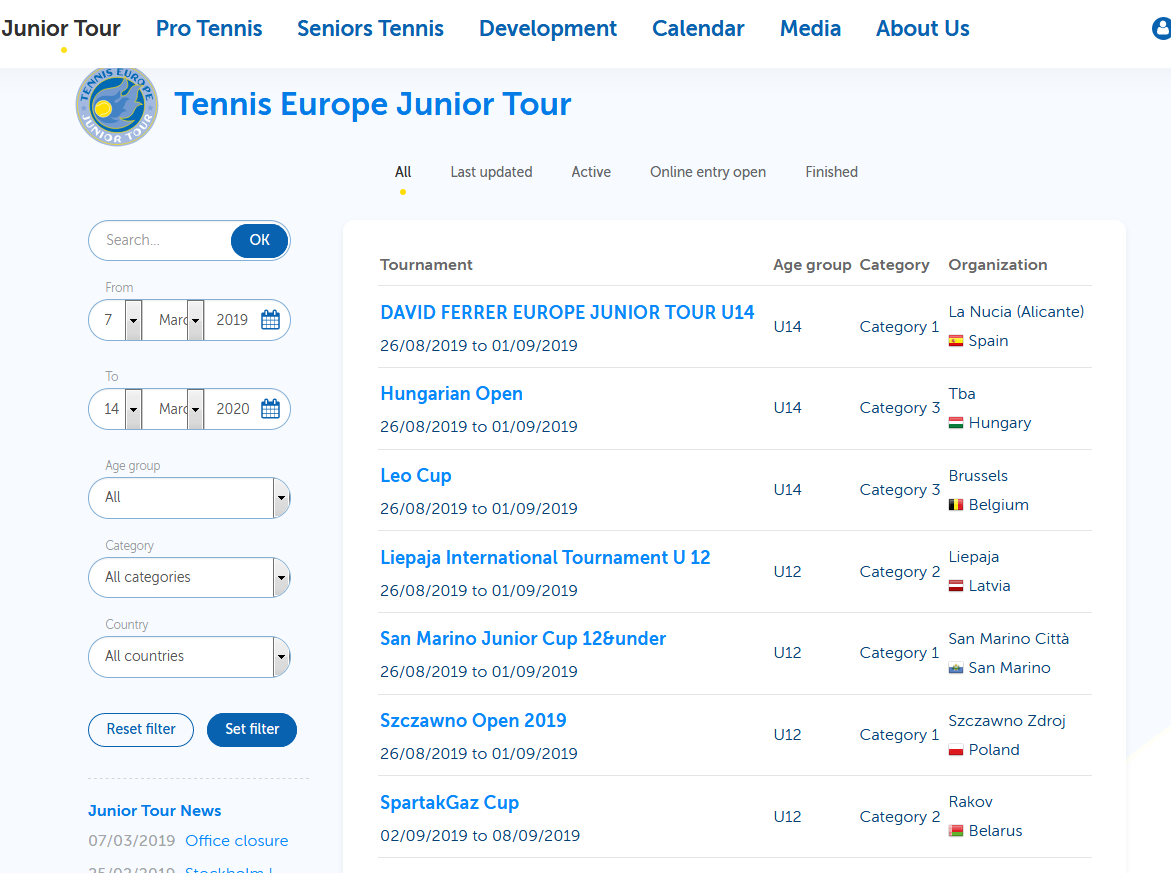Expand the From month dropdown
The width and height of the screenshot is (1171, 873).
point(195,320)
